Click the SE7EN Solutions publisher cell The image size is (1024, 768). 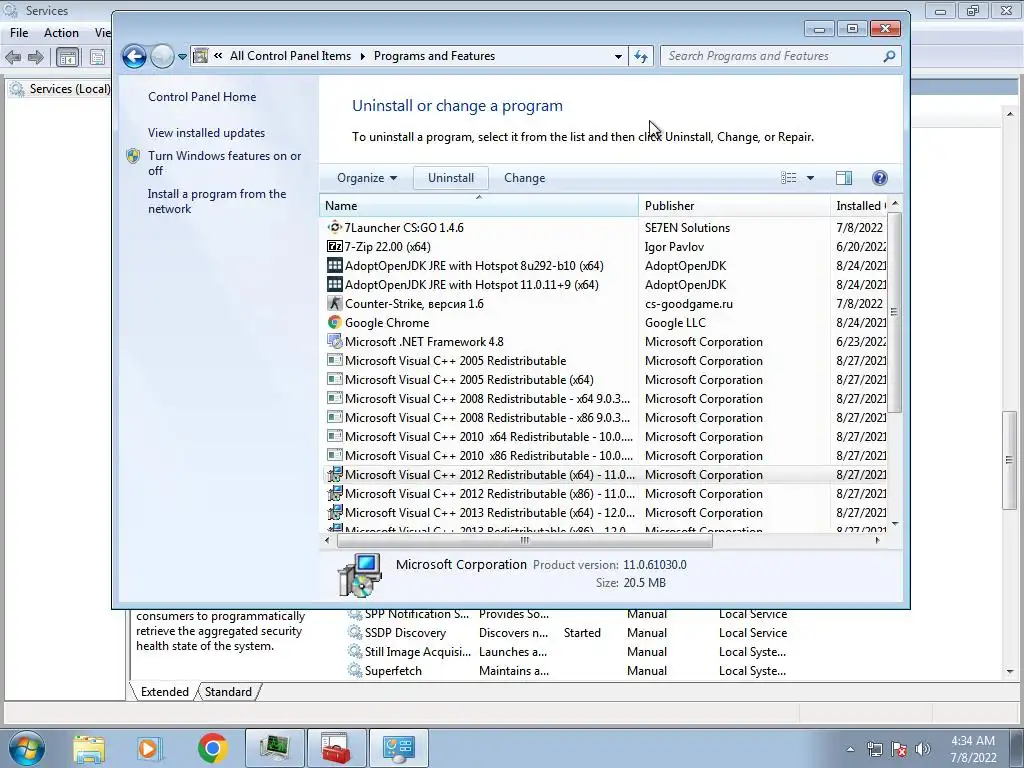pyautogui.click(x=687, y=227)
